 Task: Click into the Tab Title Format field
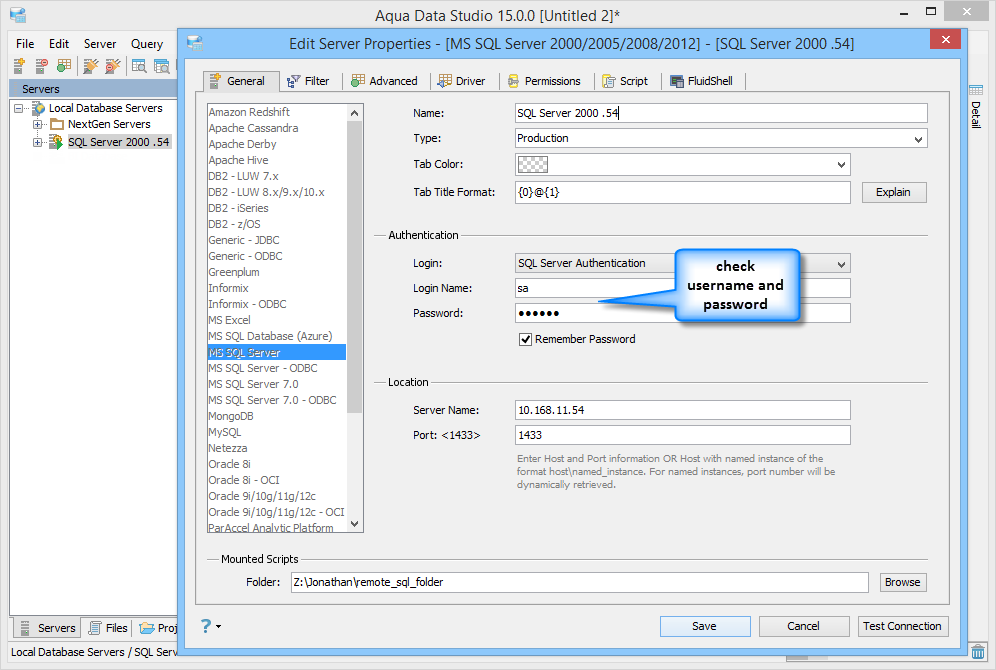point(683,192)
